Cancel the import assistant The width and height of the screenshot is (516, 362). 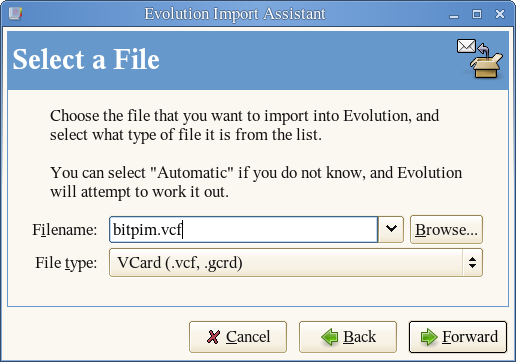tap(238, 337)
